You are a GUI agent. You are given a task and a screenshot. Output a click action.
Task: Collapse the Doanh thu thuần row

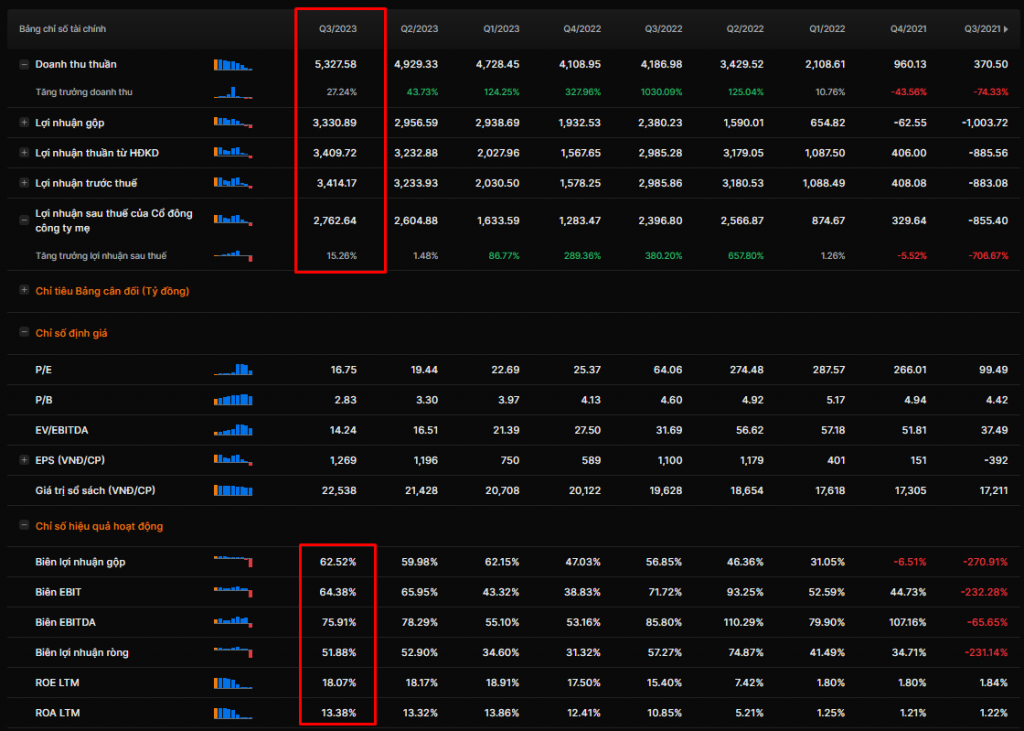click(x=23, y=64)
